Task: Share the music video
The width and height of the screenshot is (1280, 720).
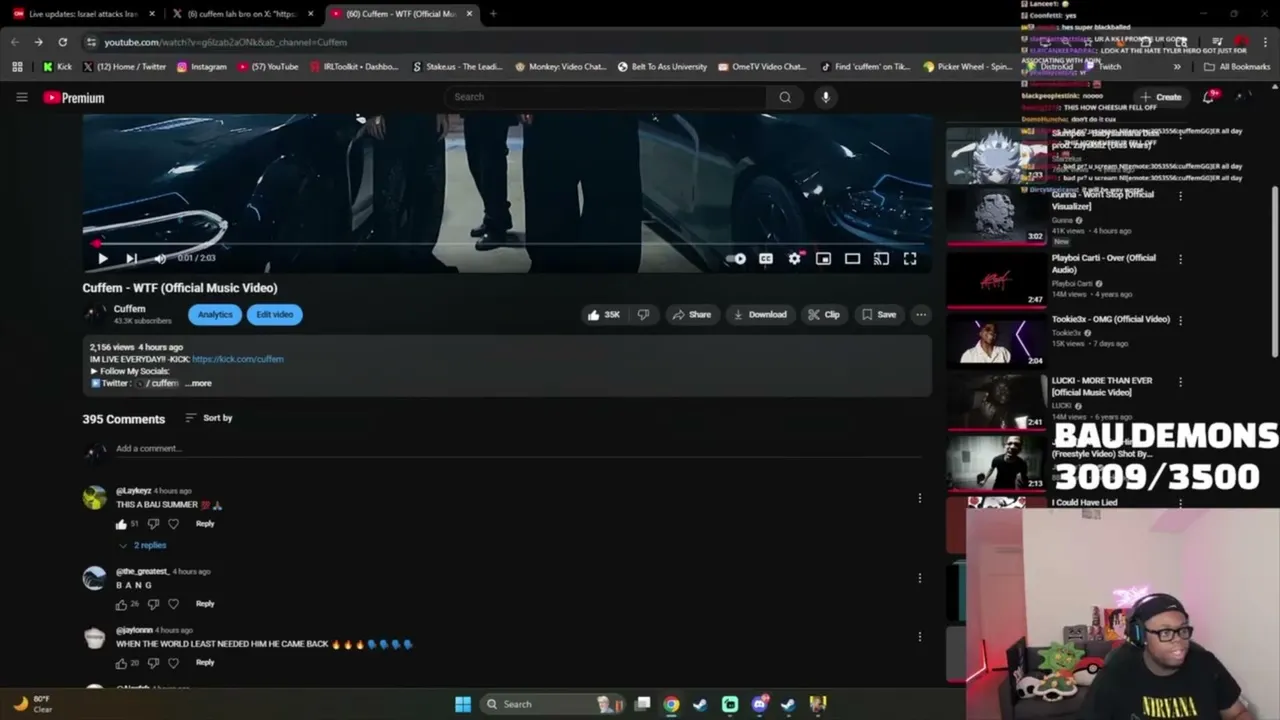Action: [692, 314]
